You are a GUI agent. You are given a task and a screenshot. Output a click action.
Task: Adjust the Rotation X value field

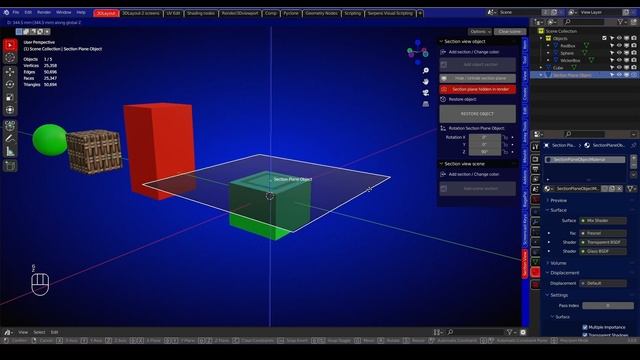pos(484,137)
